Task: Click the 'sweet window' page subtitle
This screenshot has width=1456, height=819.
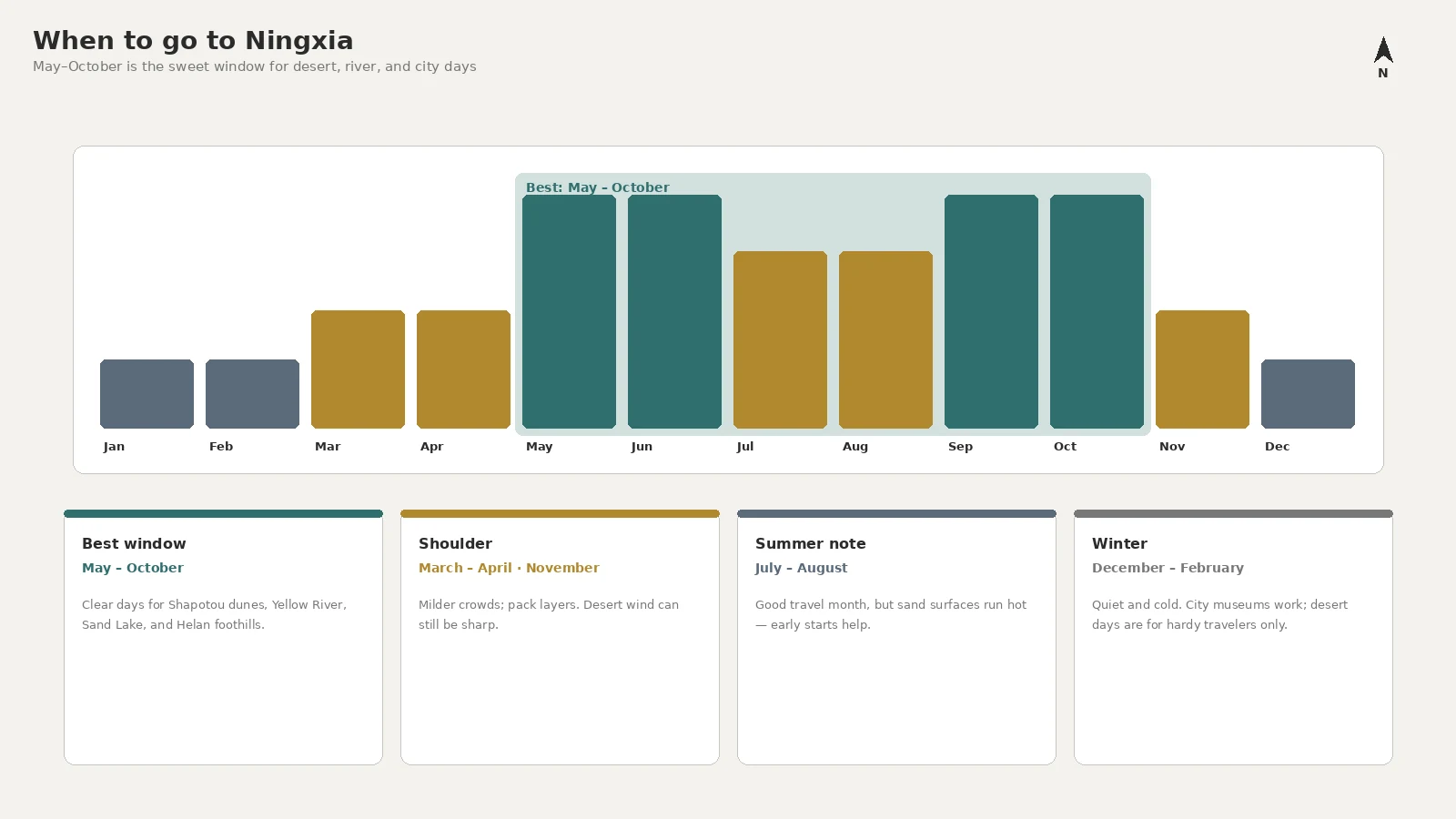Action: [x=255, y=66]
